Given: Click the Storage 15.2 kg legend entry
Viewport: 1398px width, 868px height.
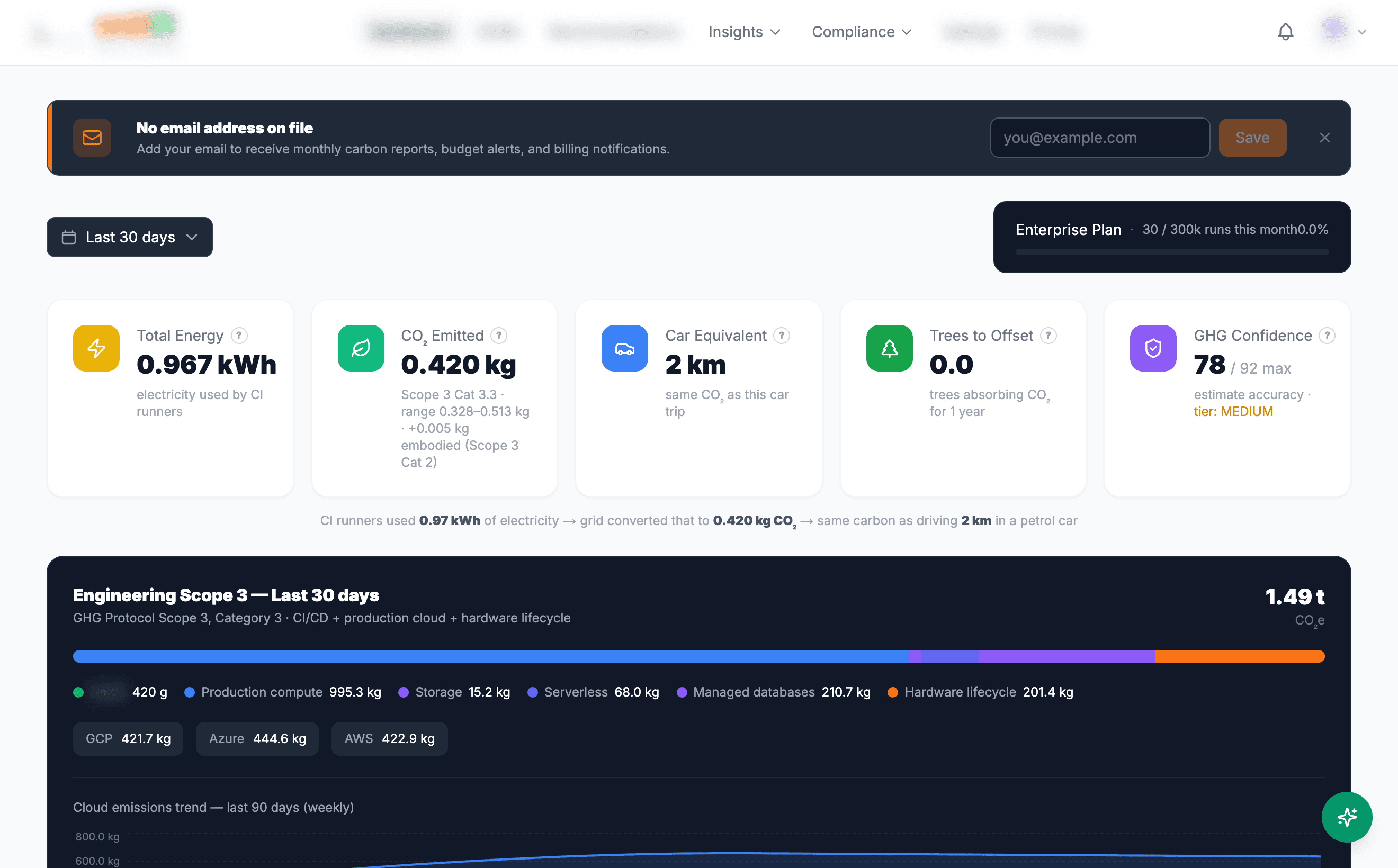Looking at the screenshot, I should (x=454, y=692).
